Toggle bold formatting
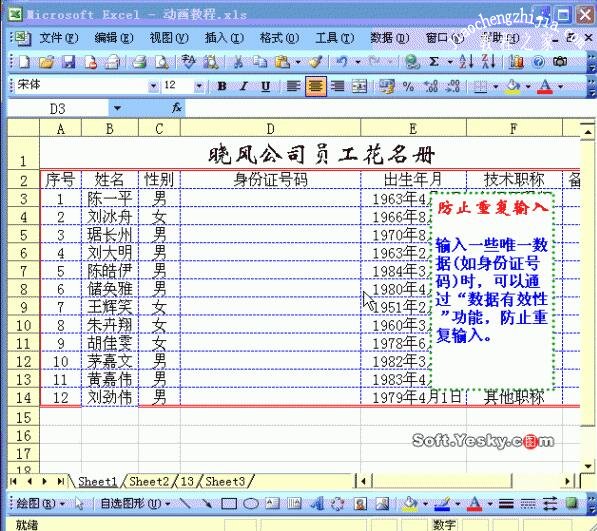 point(222,86)
